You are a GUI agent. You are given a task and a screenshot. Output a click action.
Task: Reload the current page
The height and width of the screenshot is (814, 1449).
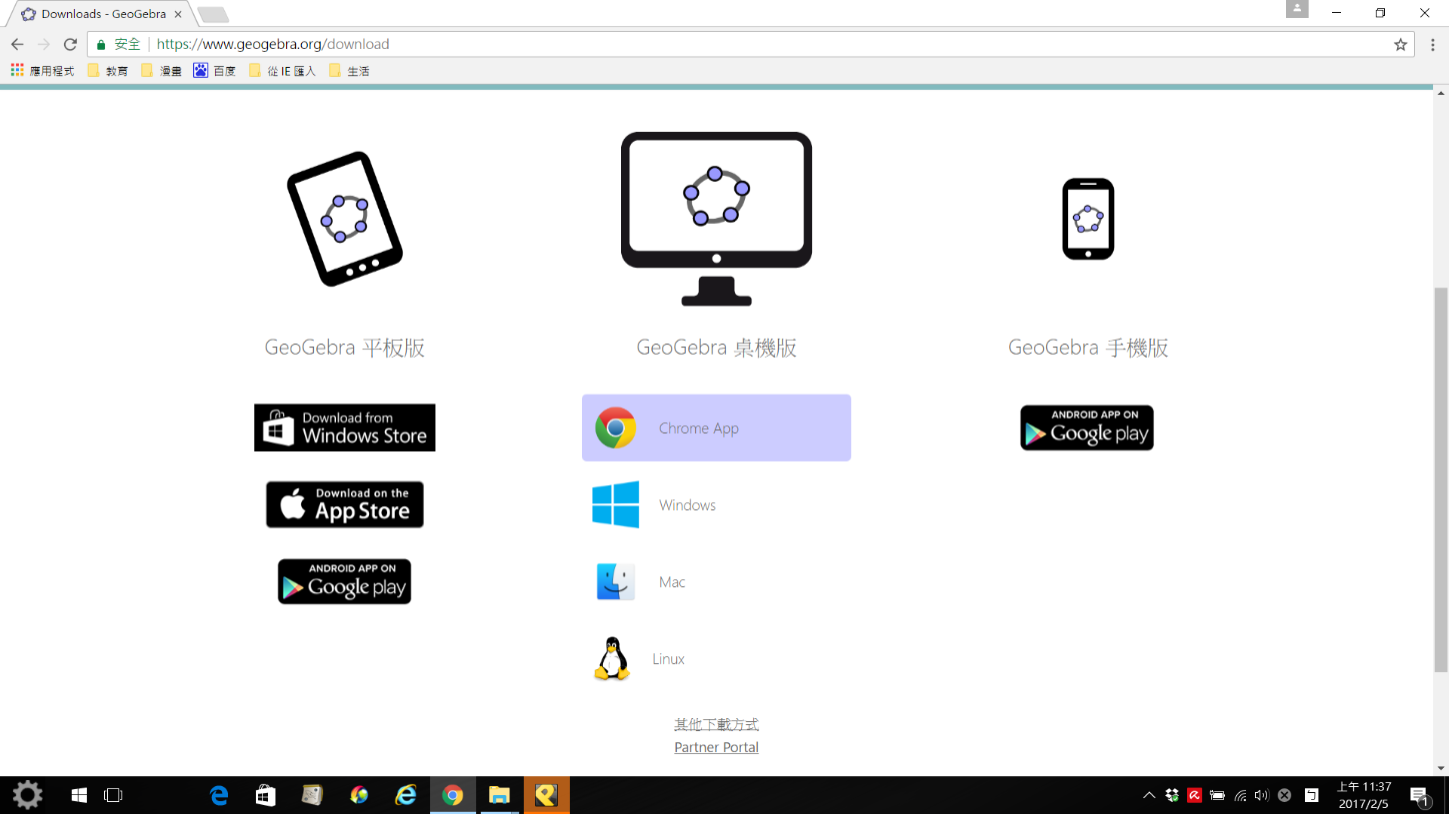[x=70, y=44]
